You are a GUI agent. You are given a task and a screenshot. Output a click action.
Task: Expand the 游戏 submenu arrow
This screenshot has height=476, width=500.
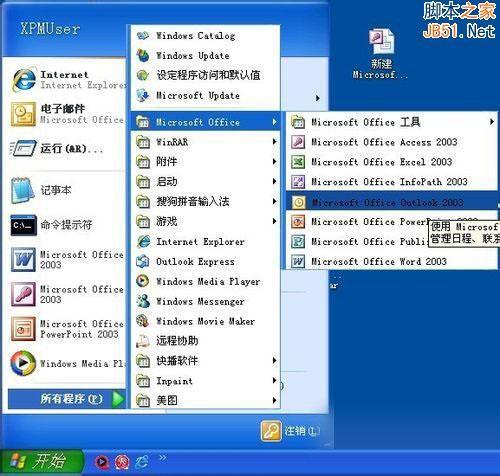pyautogui.click(x=274, y=221)
